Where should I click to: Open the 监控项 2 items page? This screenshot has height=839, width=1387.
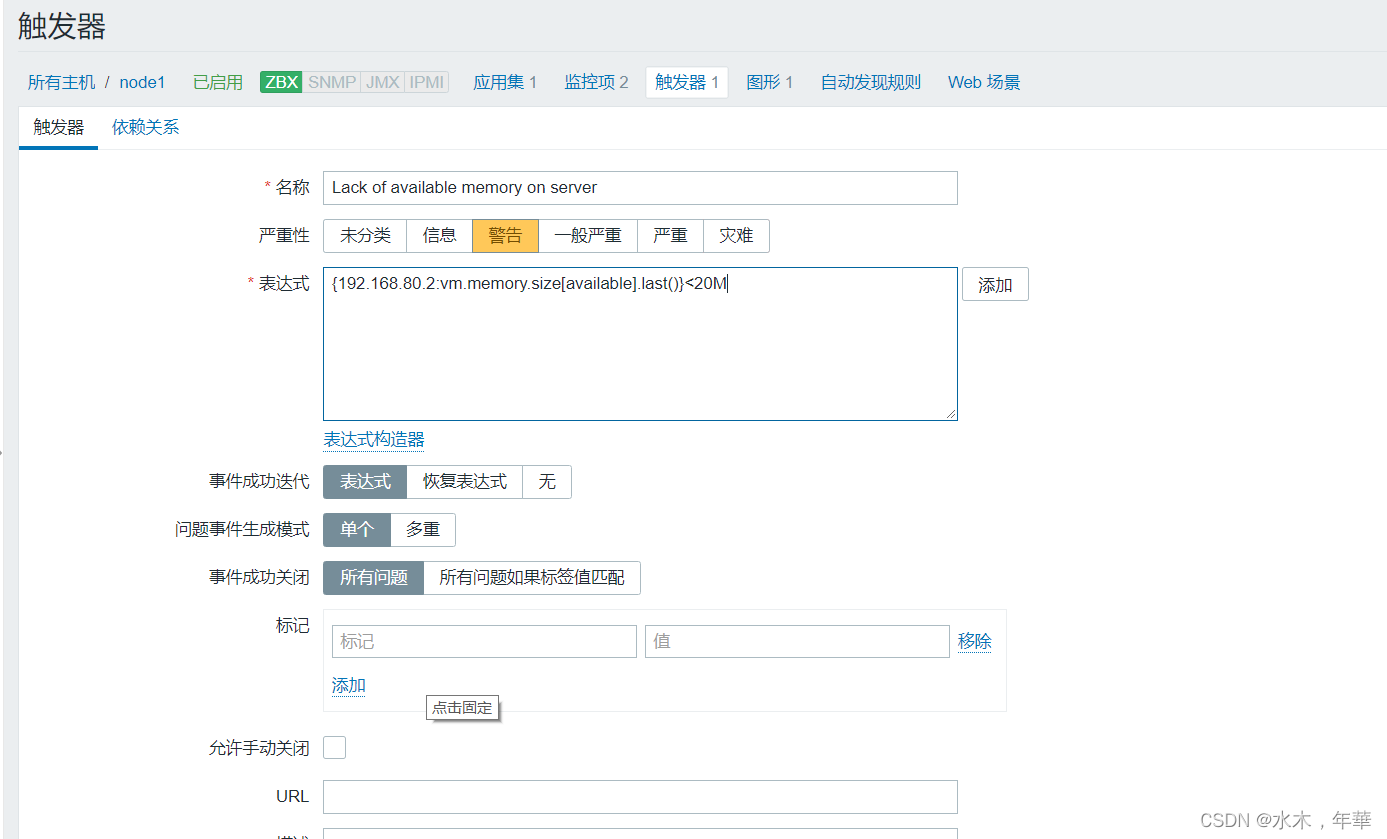596,82
